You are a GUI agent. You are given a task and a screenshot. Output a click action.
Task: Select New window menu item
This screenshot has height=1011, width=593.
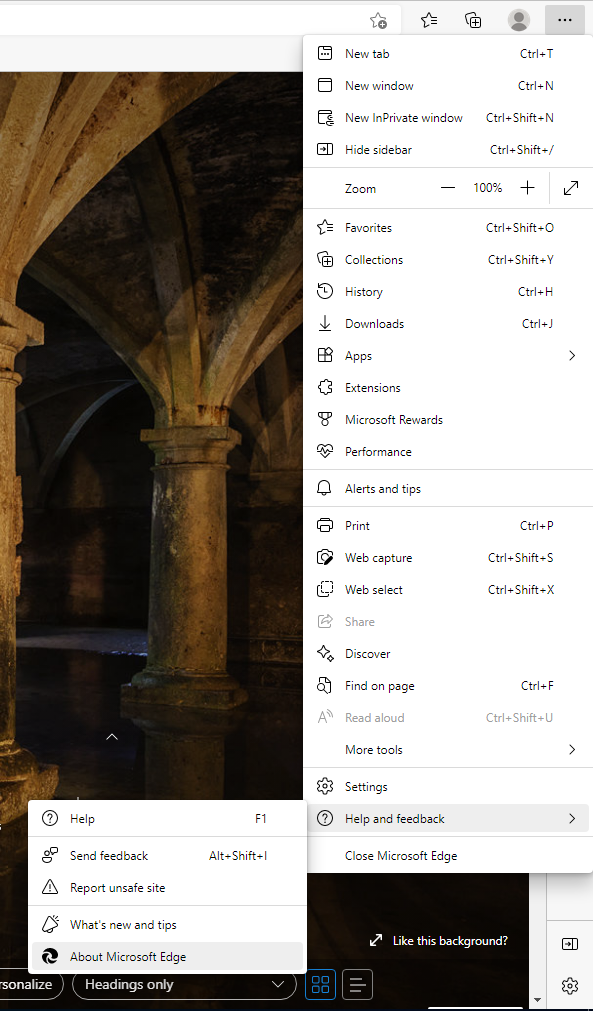[448, 86]
